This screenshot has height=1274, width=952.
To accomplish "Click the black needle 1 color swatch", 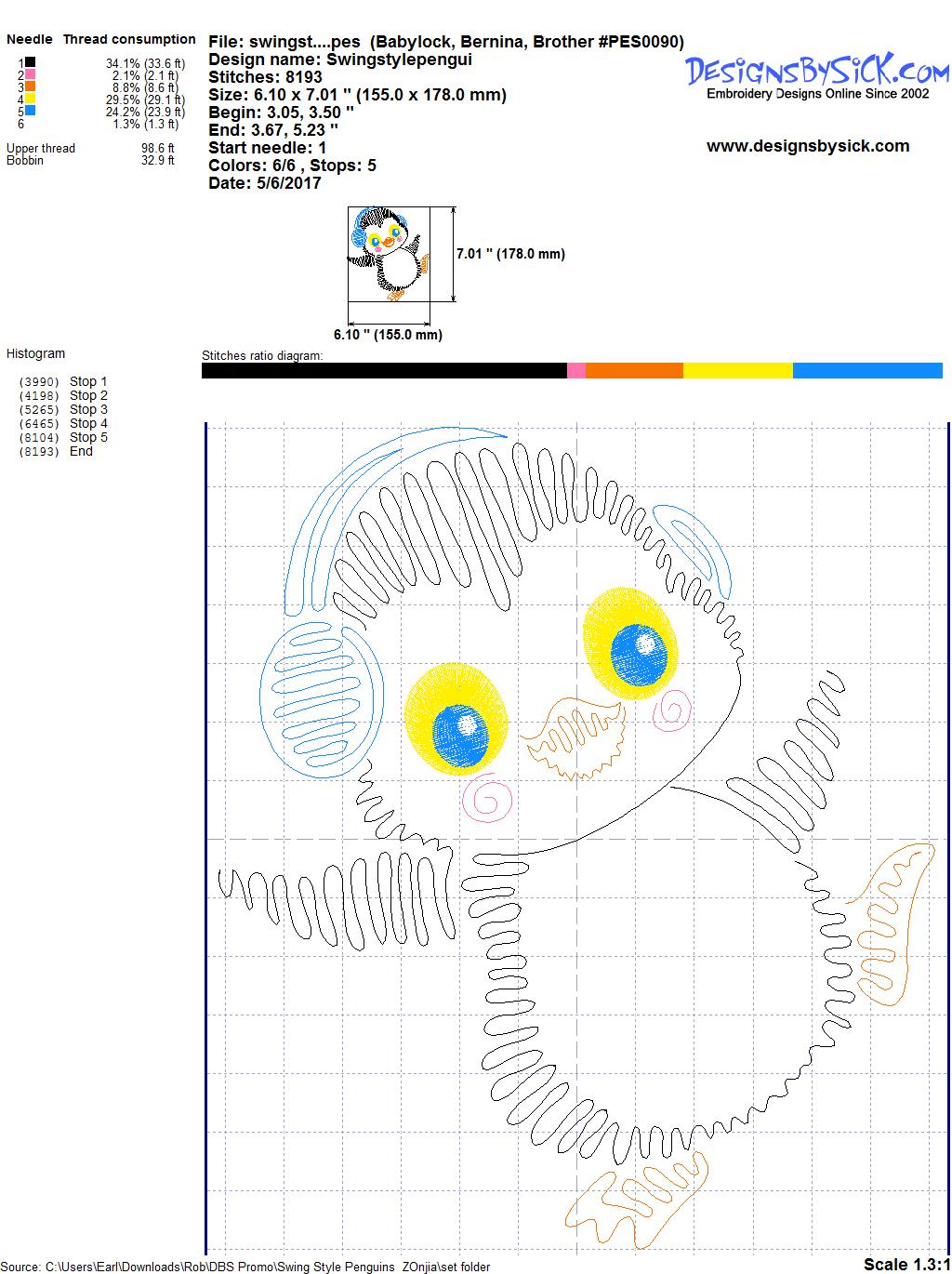I will (x=31, y=62).
